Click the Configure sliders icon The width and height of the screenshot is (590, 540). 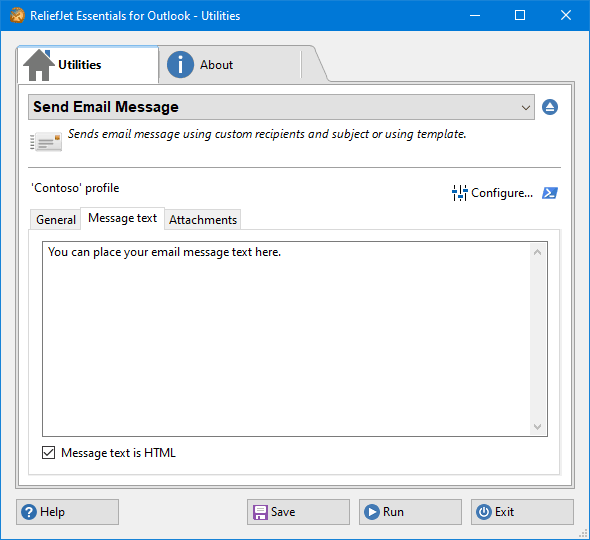click(459, 193)
